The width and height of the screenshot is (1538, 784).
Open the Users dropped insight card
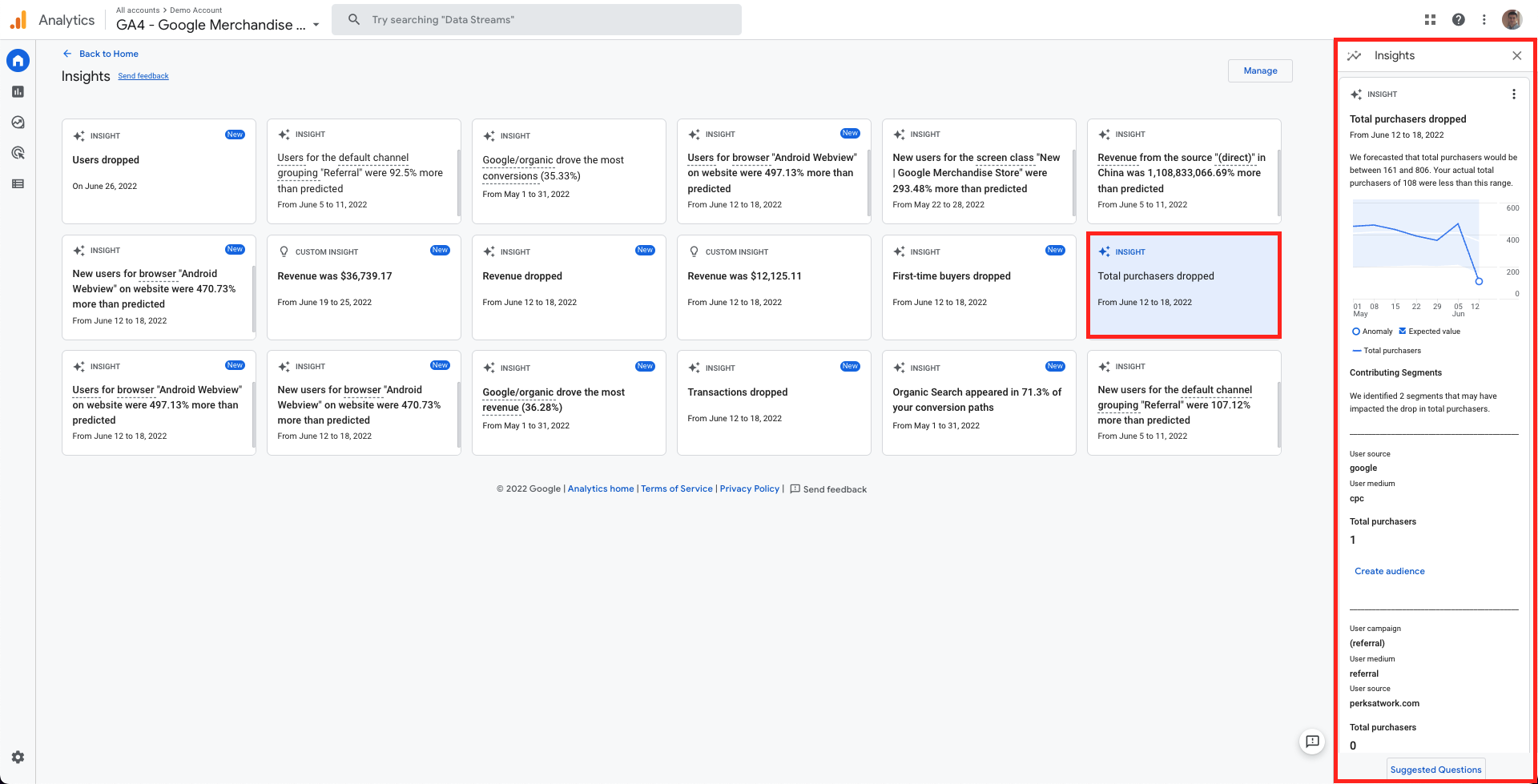tap(159, 171)
